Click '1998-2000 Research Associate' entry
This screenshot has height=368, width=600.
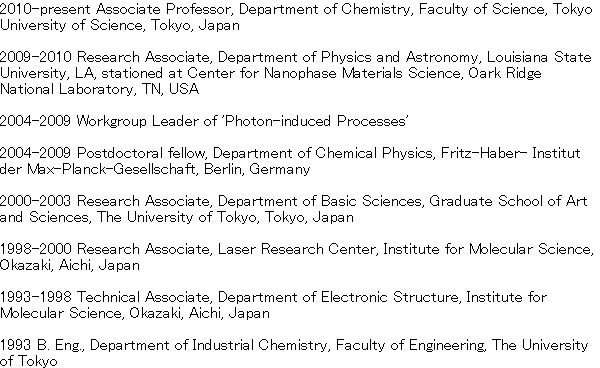(x=105, y=249)
